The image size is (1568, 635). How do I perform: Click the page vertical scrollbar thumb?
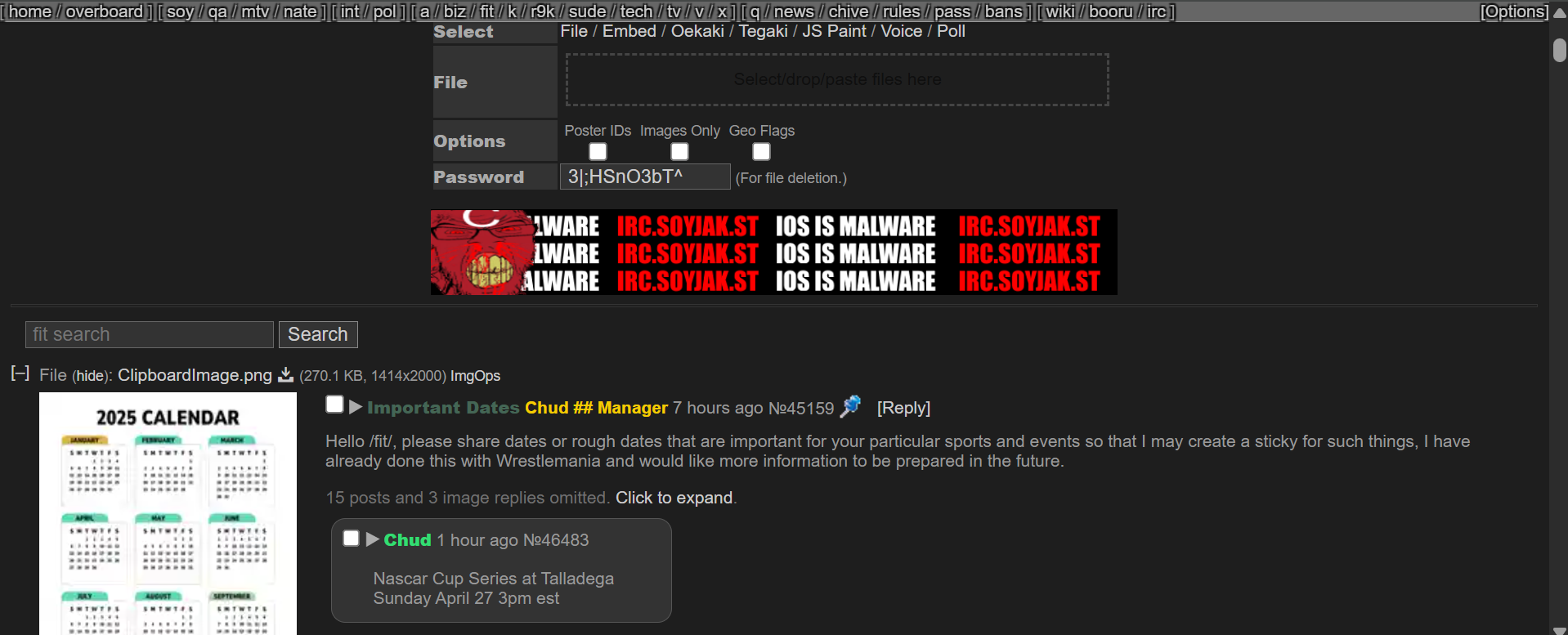click(x=1559, y=51)
